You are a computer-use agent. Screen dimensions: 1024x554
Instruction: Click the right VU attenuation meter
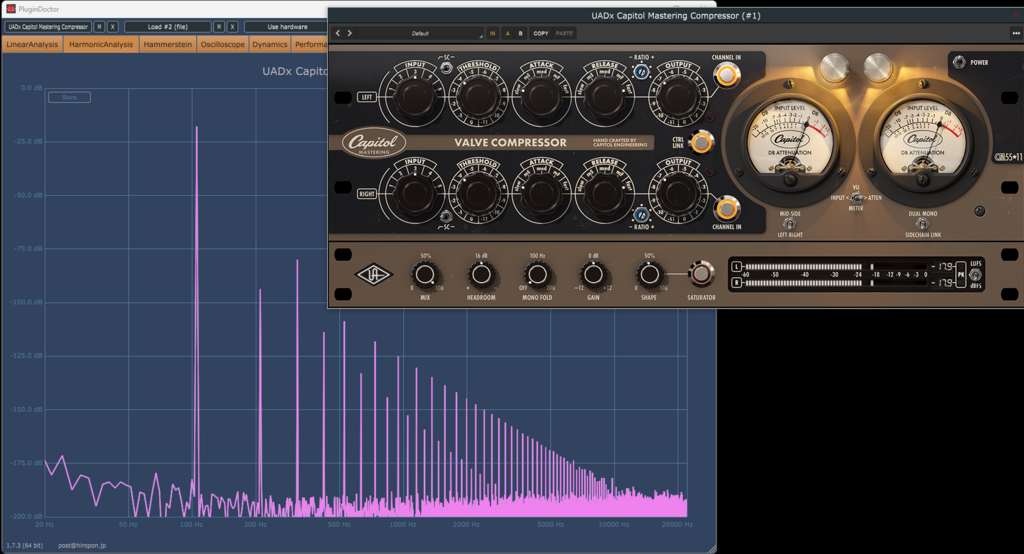tap(923, 140)
